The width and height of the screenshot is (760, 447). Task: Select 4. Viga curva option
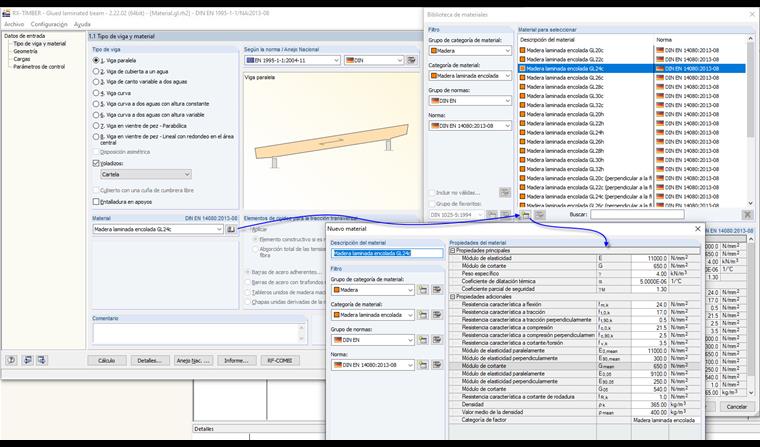[x=96, y=93]
